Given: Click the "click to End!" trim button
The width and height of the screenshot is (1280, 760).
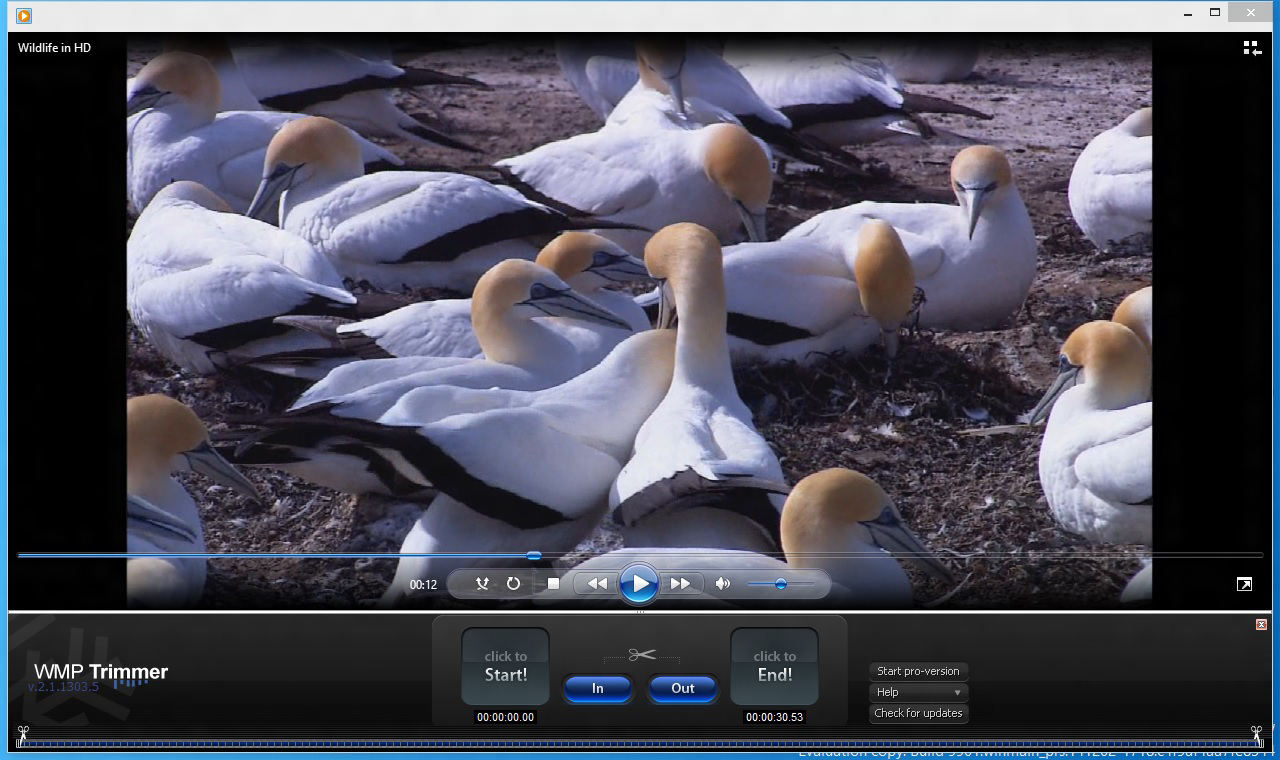Looking at the screenshot, I should (774, 667).
